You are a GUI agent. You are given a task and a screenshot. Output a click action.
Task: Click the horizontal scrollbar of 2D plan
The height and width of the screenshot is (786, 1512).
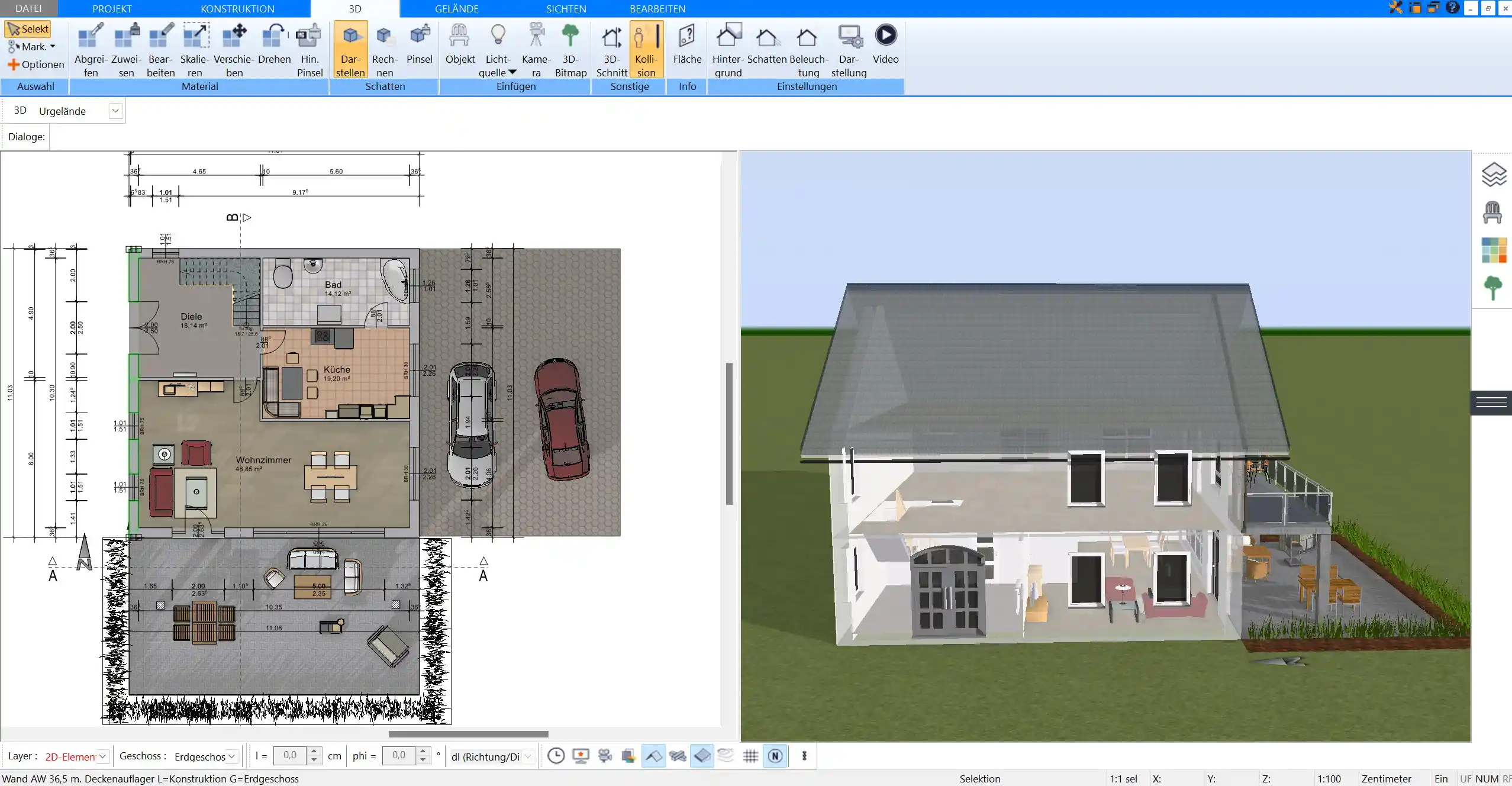pos(468,734)
